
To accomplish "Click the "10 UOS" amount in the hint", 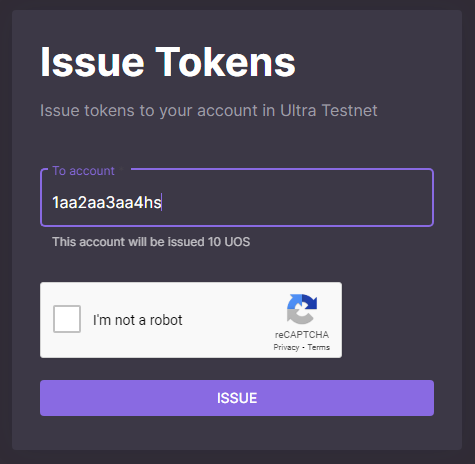I will (x=229, y=242).
